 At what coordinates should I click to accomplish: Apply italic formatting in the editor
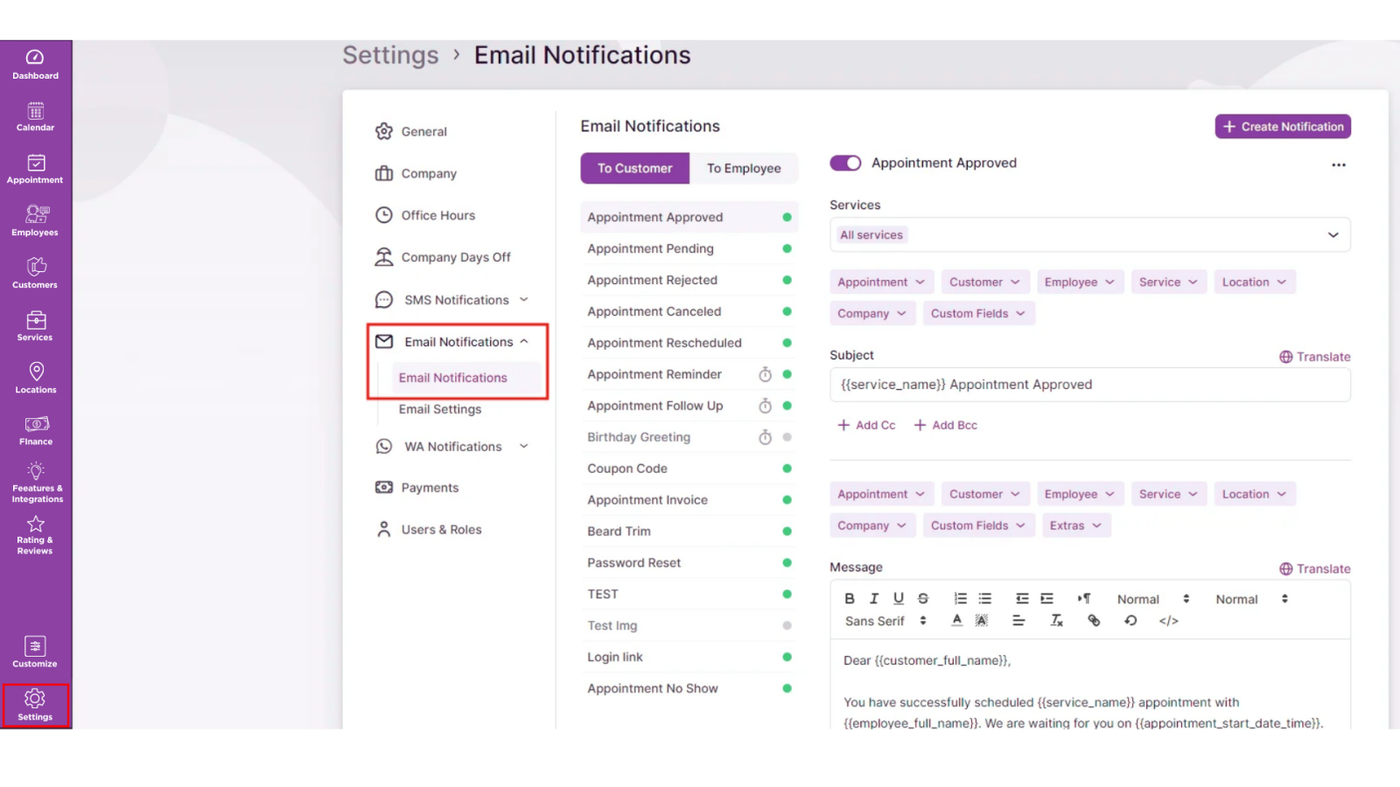(874, 599)
